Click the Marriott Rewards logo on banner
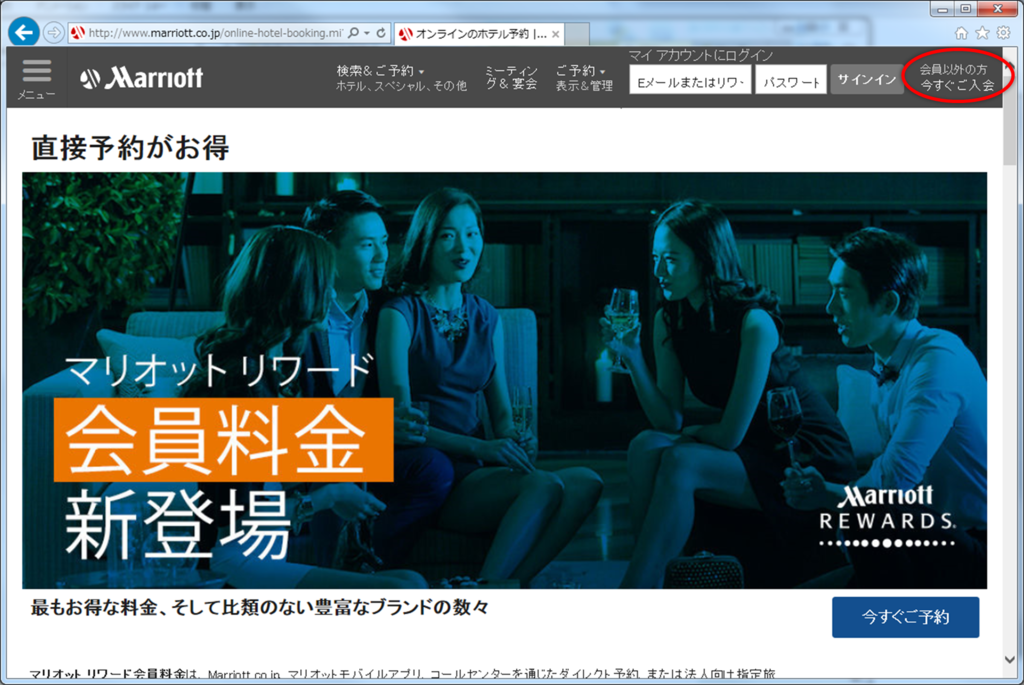1024x685 pixels. [887, 515]
